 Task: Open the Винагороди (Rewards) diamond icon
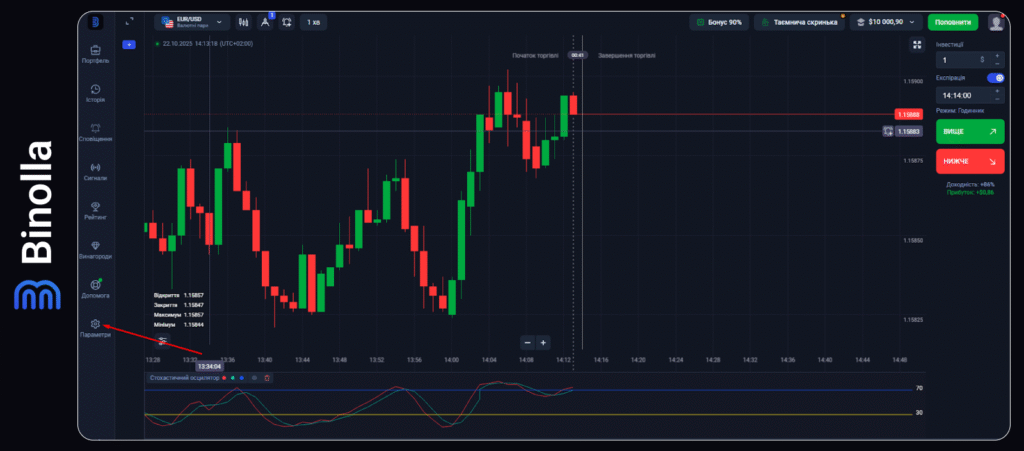(x=95, y=246)
